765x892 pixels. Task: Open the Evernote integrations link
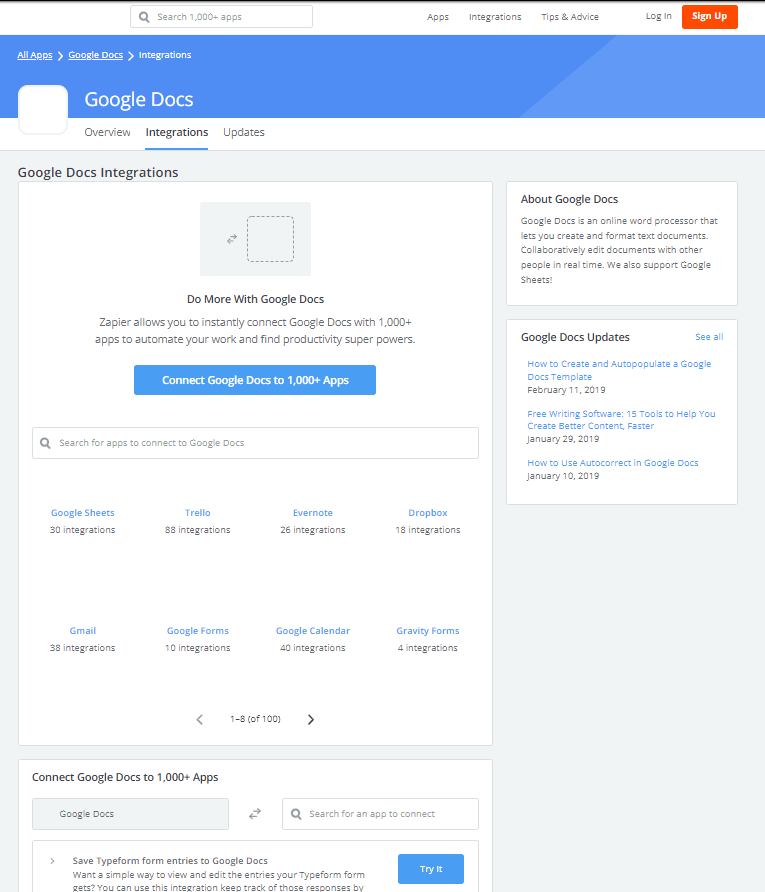tap(313, 513)
